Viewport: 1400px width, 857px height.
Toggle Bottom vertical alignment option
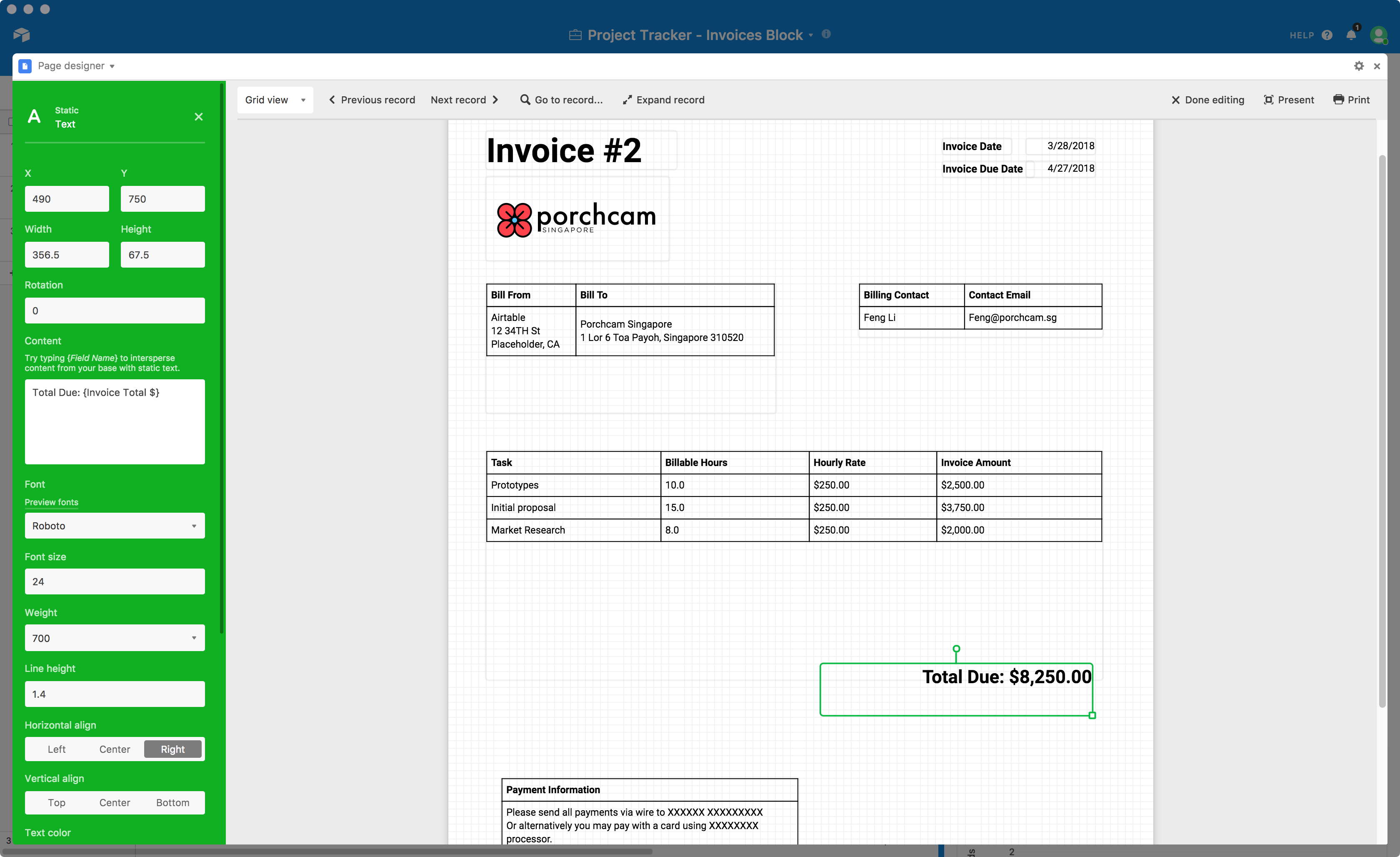[x=173, y=802]
